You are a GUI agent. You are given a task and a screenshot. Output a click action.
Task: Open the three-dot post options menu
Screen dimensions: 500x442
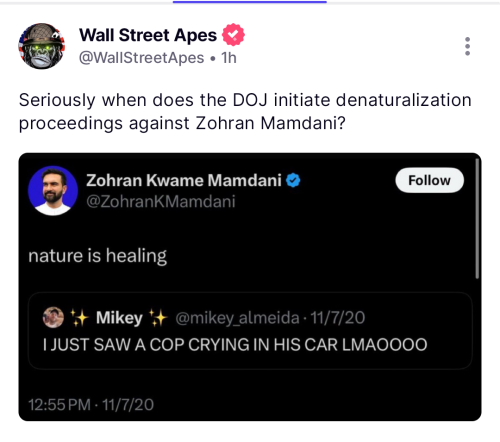click(467, 46)
